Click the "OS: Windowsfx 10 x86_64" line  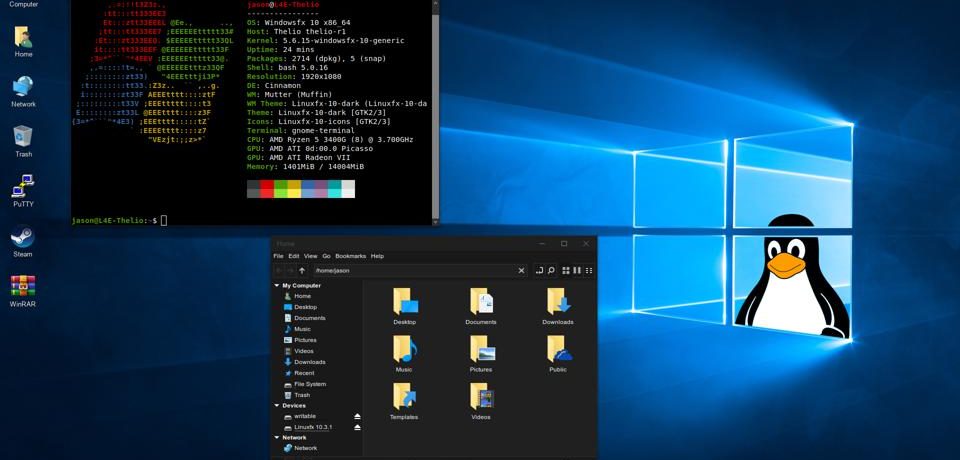point(298,23)
